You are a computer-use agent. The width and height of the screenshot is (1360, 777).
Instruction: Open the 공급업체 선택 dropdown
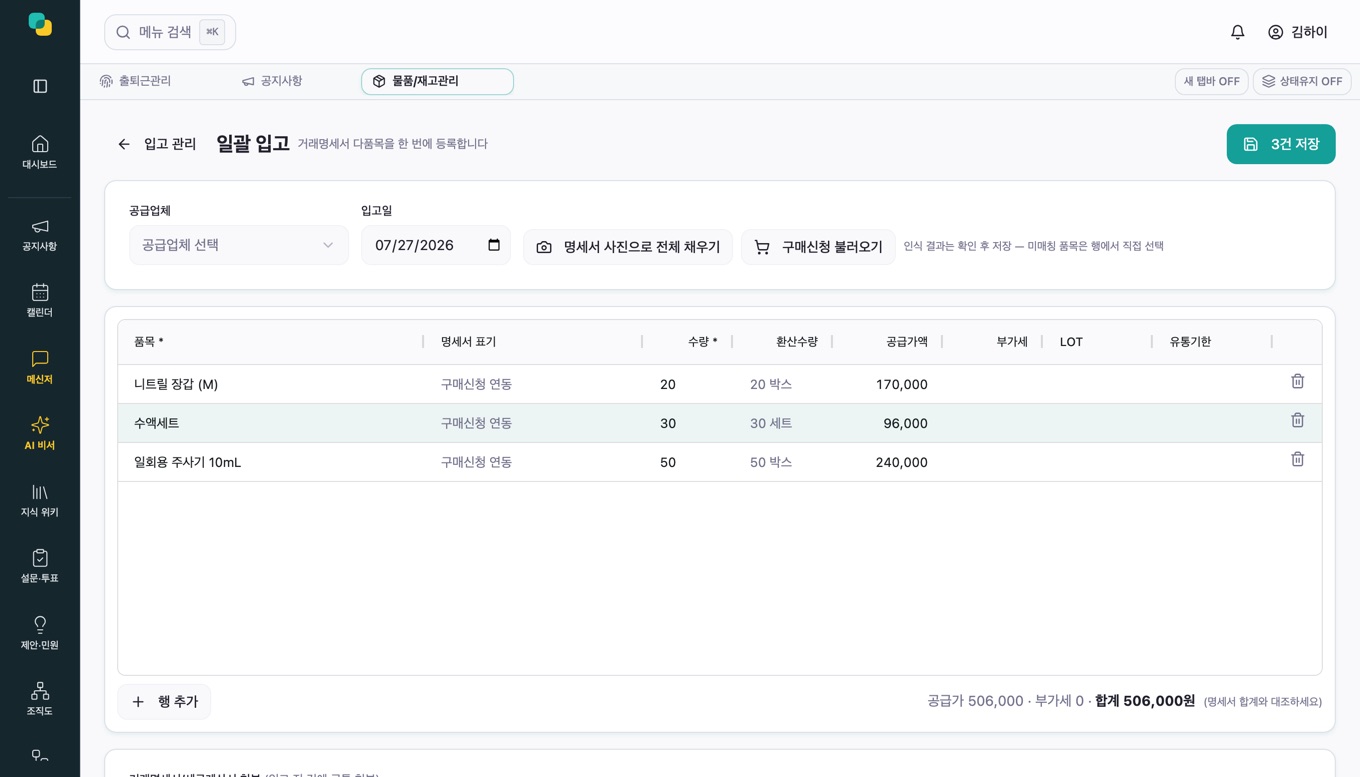tap(239, 245)
